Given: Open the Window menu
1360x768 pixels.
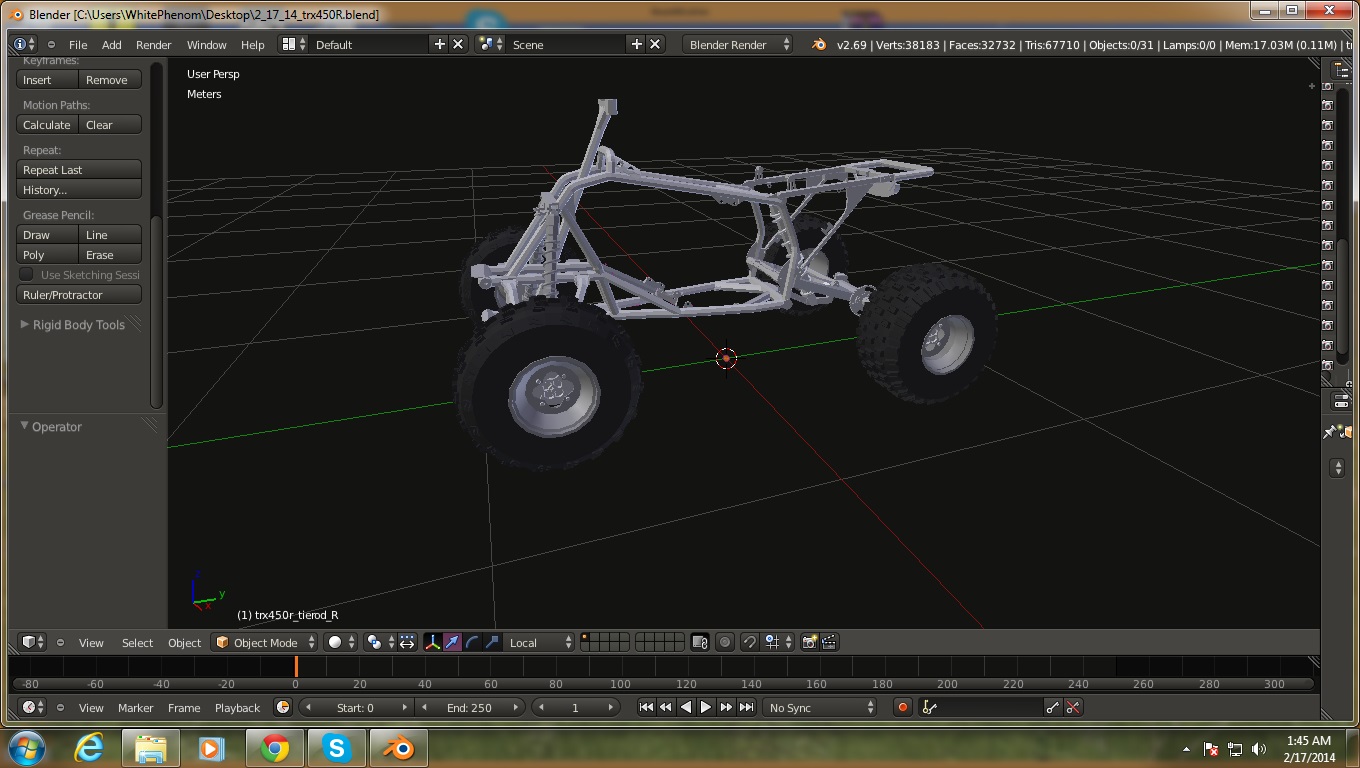Looking at the screenshot, I should [207, 44].
